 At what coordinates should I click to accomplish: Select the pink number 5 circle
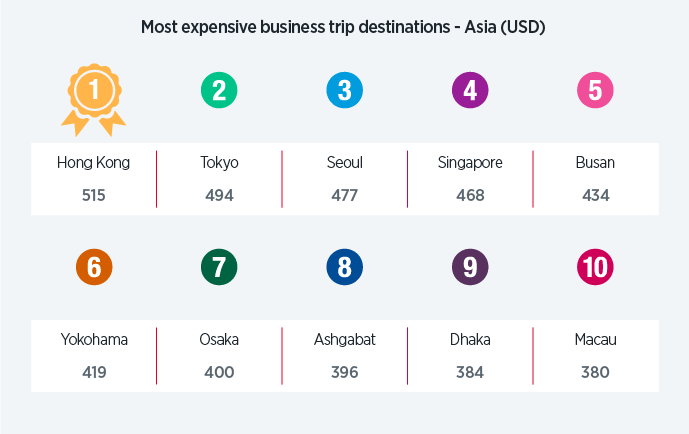pyautogui.click(x=595, y=91)
